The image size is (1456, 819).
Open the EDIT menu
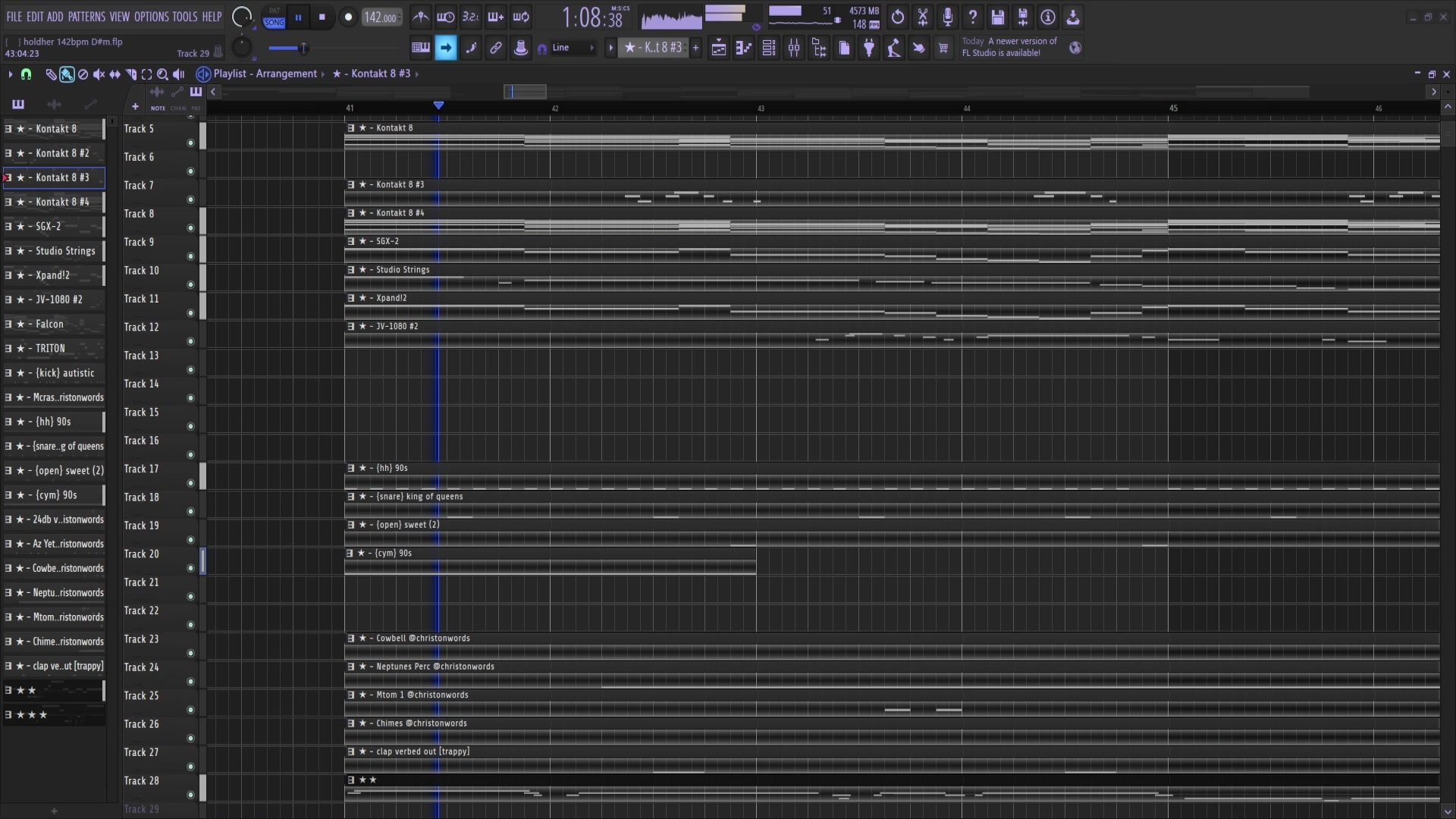click(35, 17)
